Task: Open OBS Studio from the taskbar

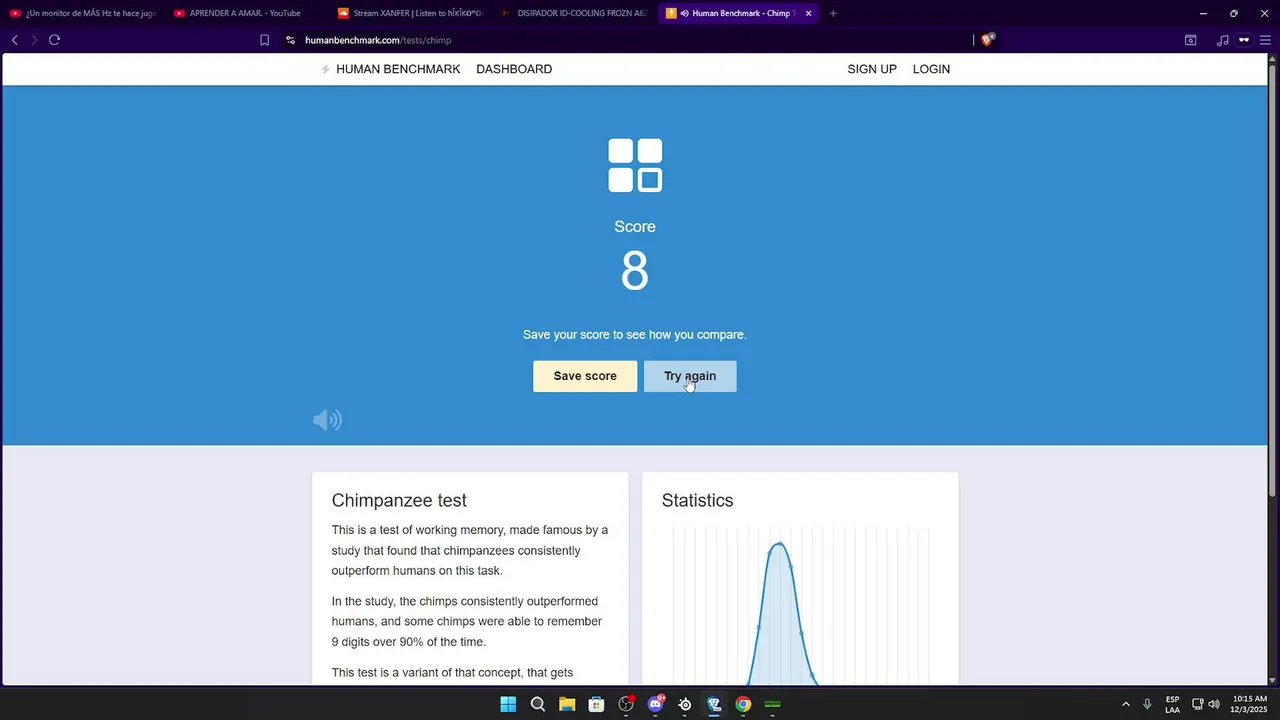Action: tap(626, 704)
